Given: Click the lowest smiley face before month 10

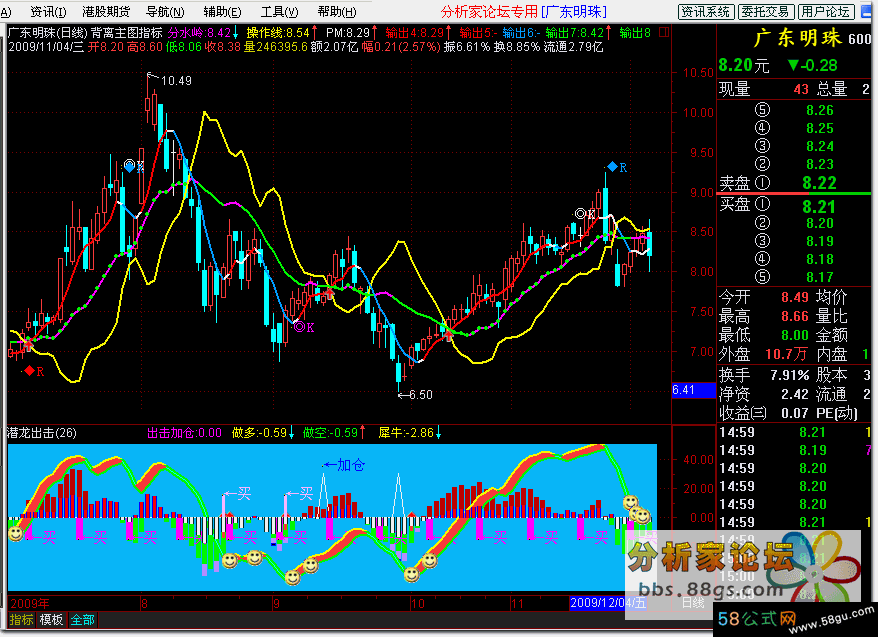Looking at the screenshot, I should pos(412,574).
